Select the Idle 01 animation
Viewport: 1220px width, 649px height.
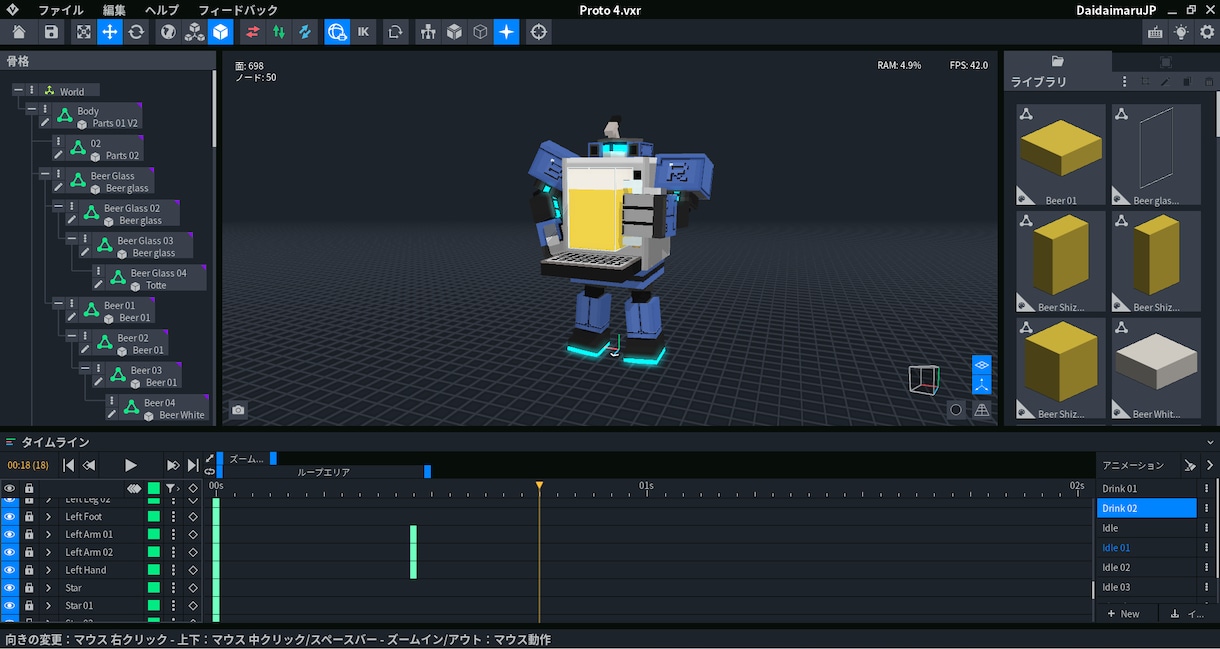point(1147,548)
